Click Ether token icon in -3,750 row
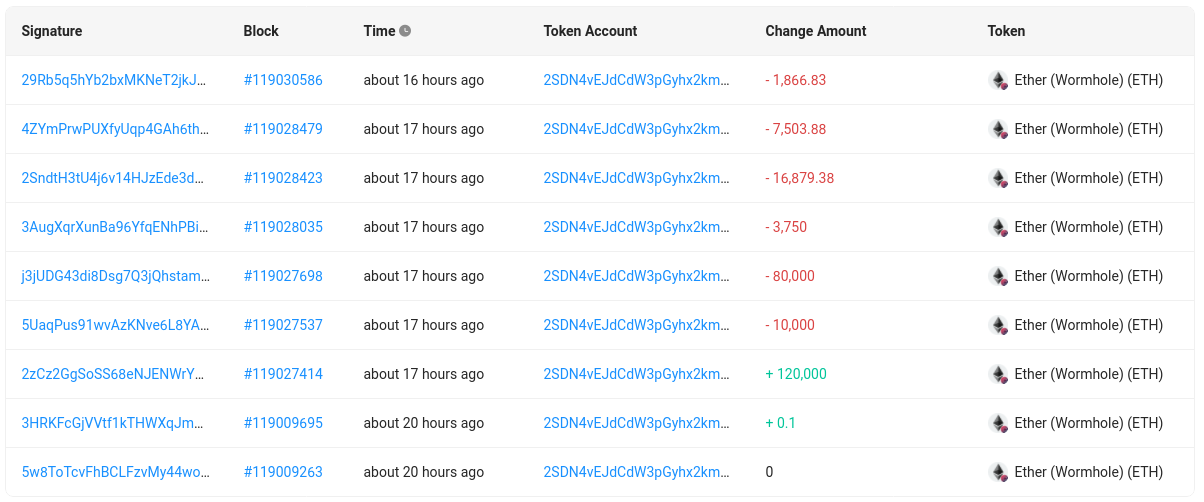 pyautogui.click(x=998, y=228)
